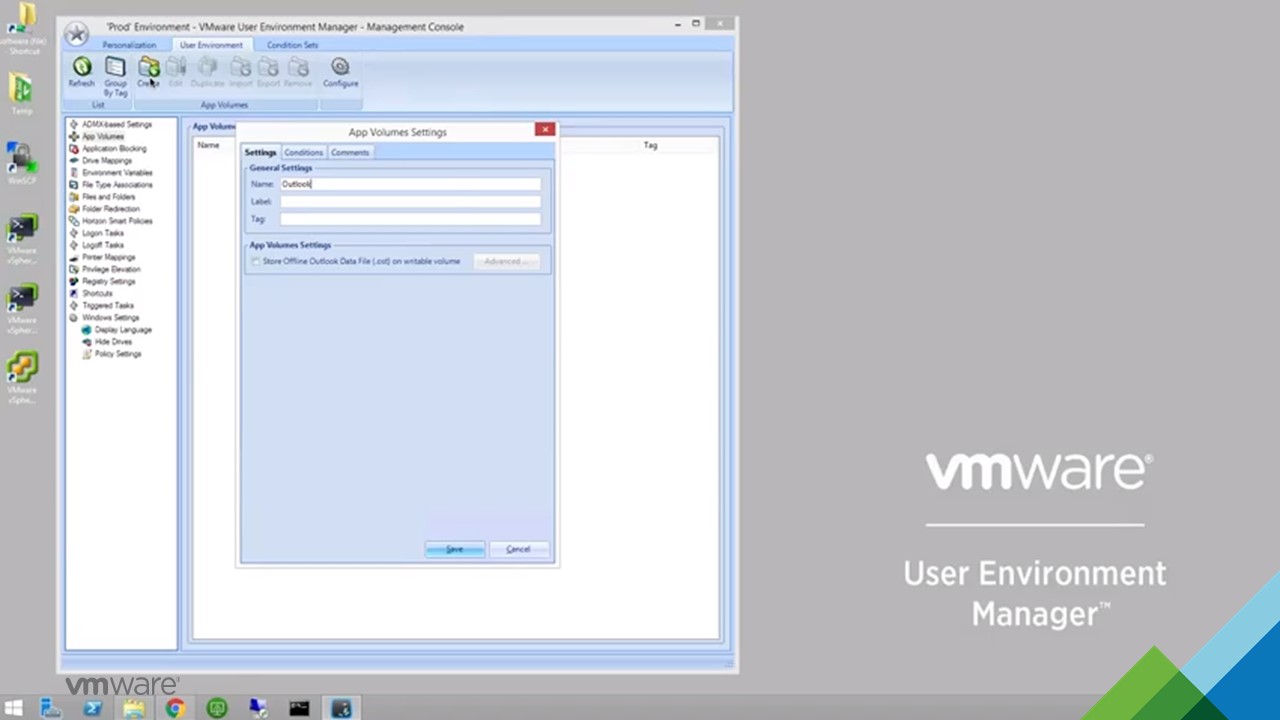
Task: Select ADMX-based Settings in the tree
Action: click(x=117, y=124)
